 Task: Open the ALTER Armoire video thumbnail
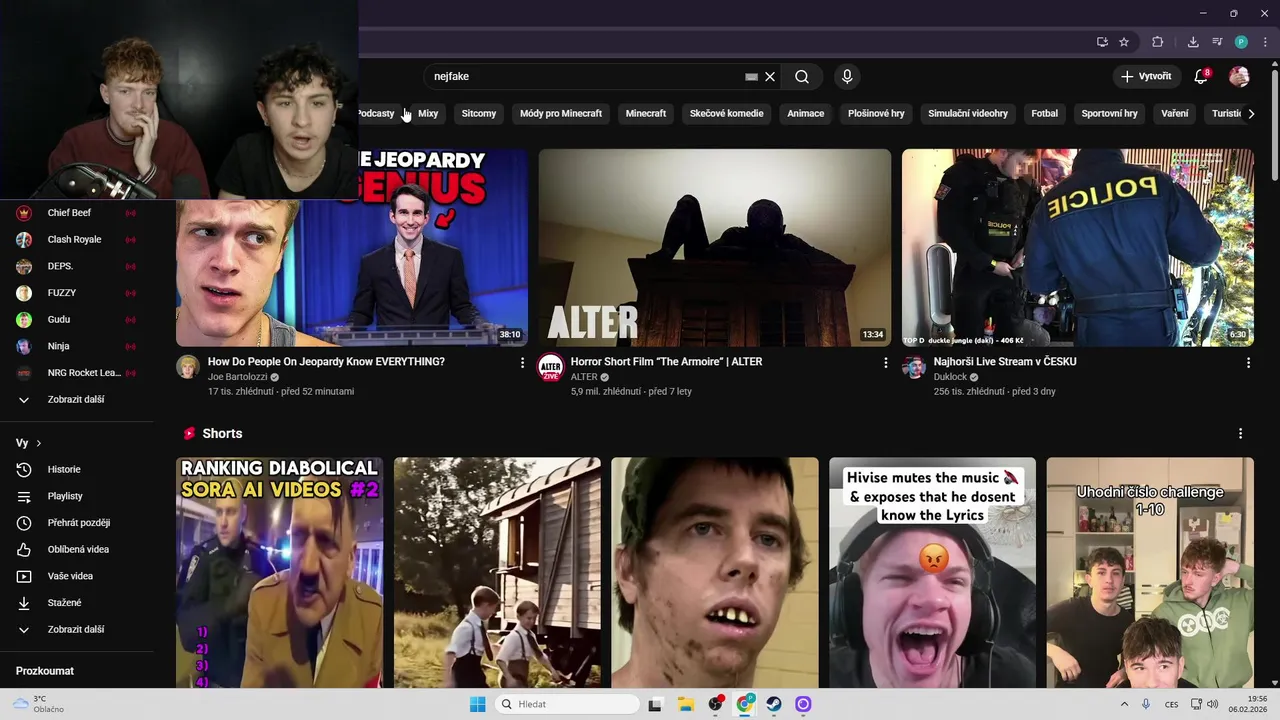[715, 247]
